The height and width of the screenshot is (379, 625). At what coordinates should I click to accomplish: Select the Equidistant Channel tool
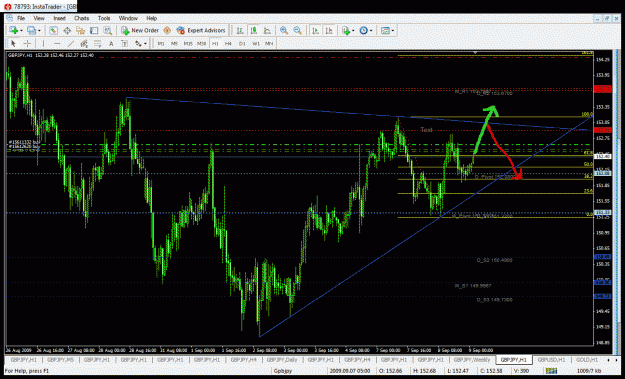point(84,43)
